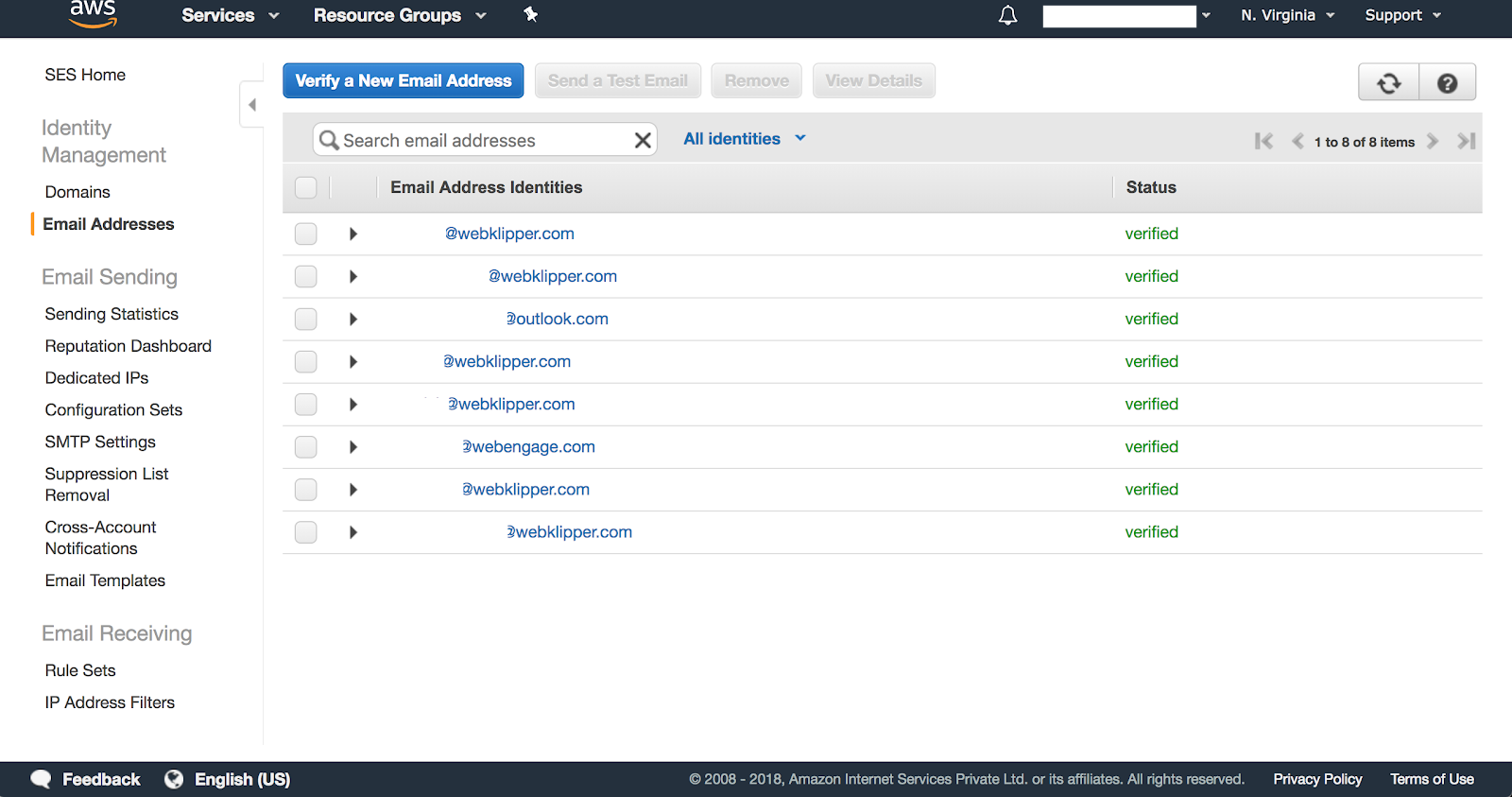Sort by Status column header
Image resolution: width=1512 pixels, height=797 pixels.
1151,187
